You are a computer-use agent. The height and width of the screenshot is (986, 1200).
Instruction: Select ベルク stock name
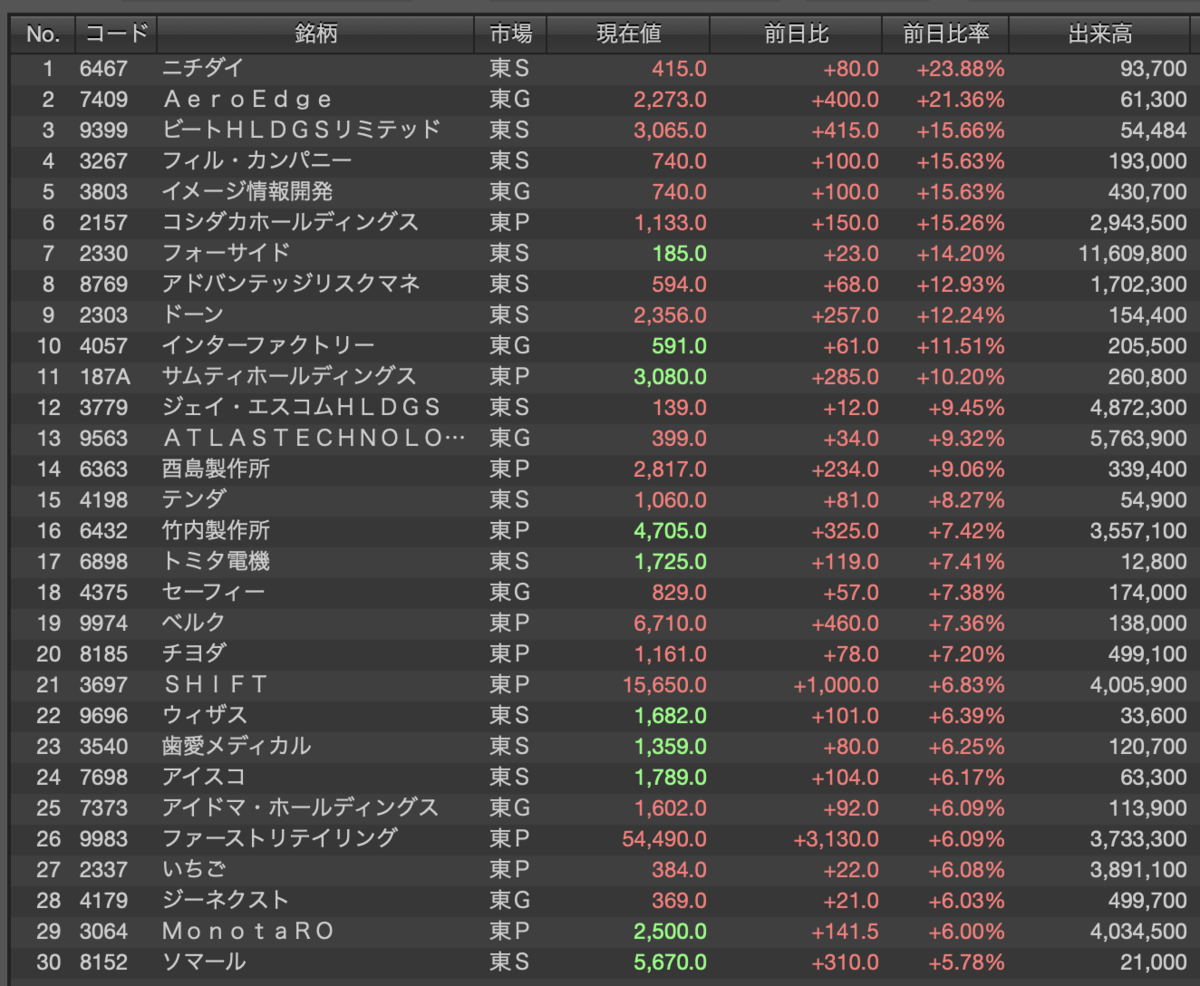click(x=194, y=623)
